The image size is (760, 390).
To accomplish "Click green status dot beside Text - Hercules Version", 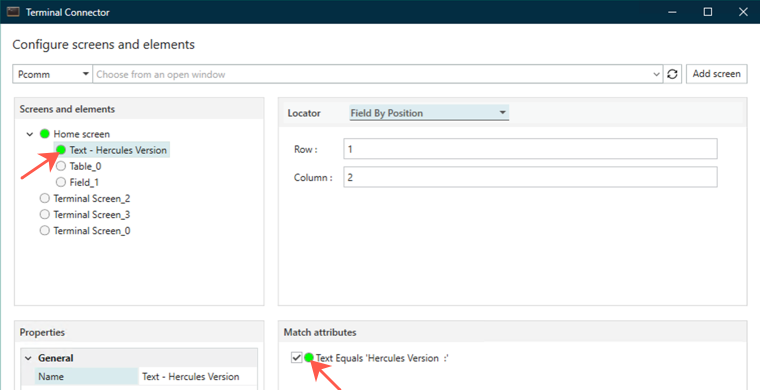I will 61,150.
